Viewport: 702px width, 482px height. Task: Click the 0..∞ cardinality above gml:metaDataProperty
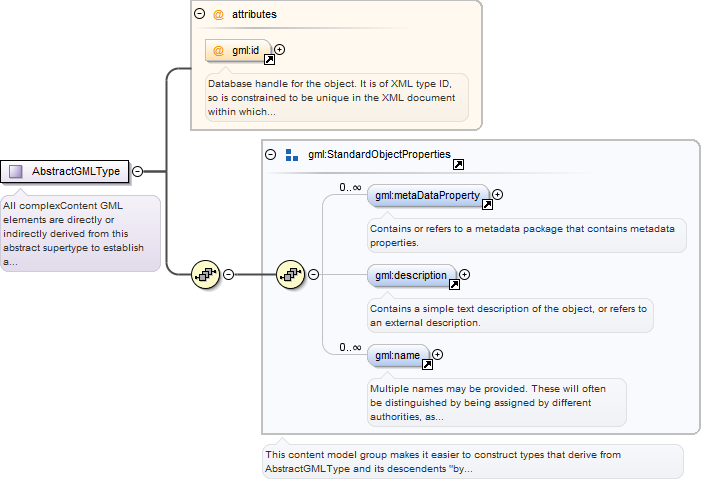point(350,188)
